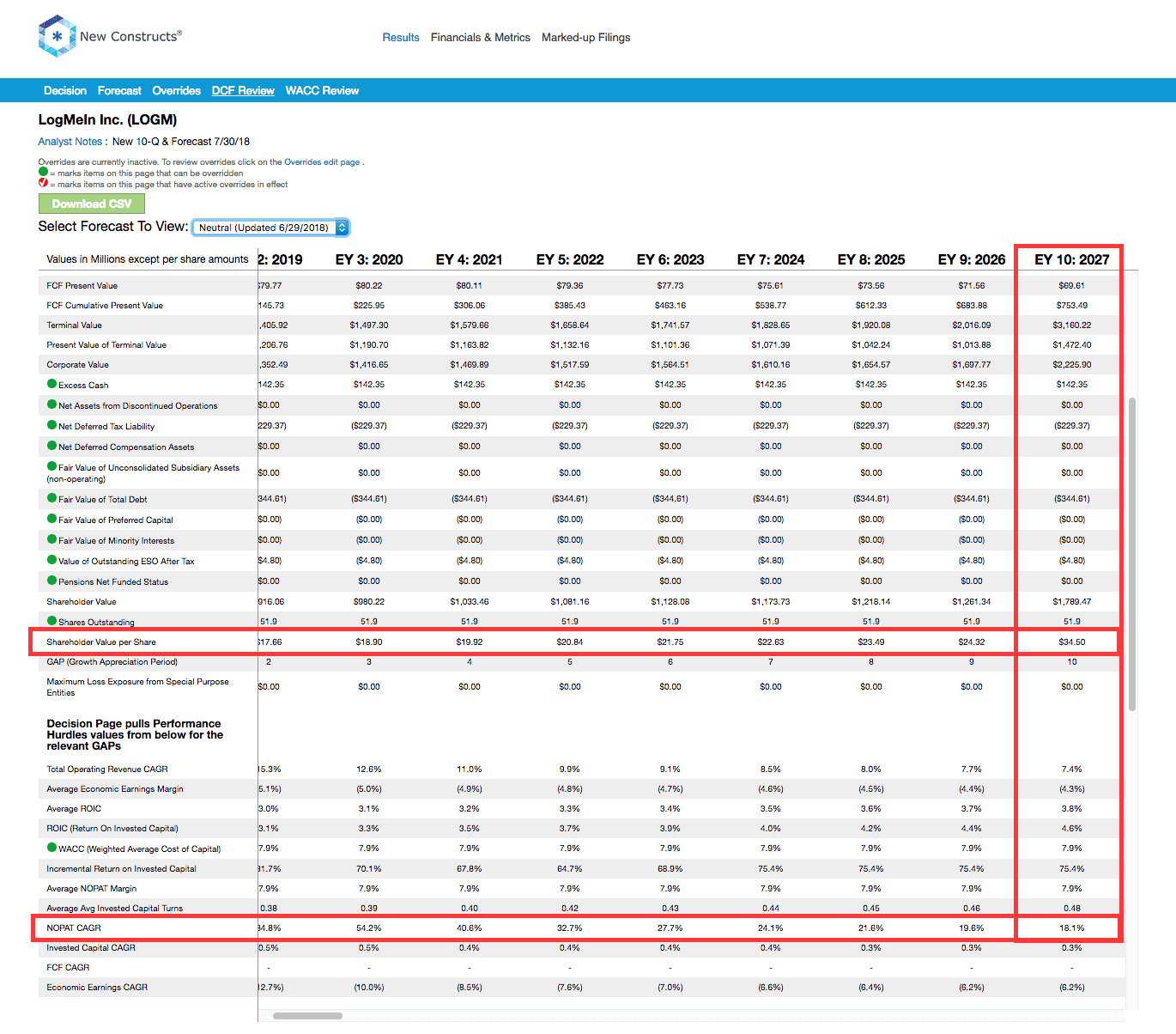Click the LogMeIn Inc. (LOGM) heading
Image resolution: width=1176 pixels, height=1034 pixels.
(107, 119)
